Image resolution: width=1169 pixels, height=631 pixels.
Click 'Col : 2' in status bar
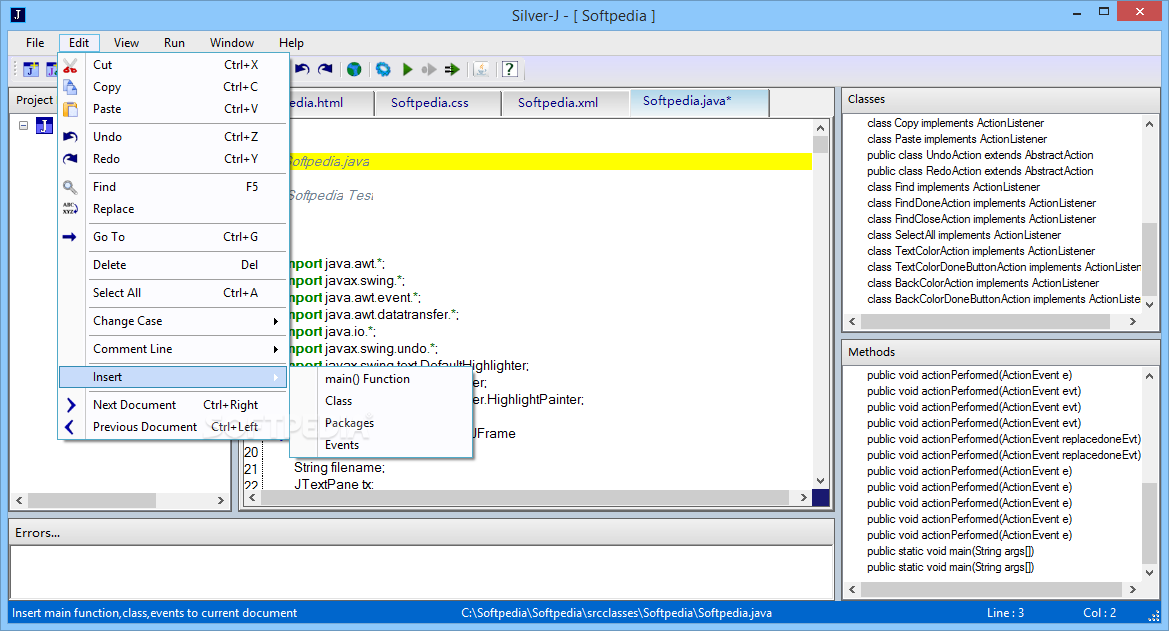(1099, 613)
